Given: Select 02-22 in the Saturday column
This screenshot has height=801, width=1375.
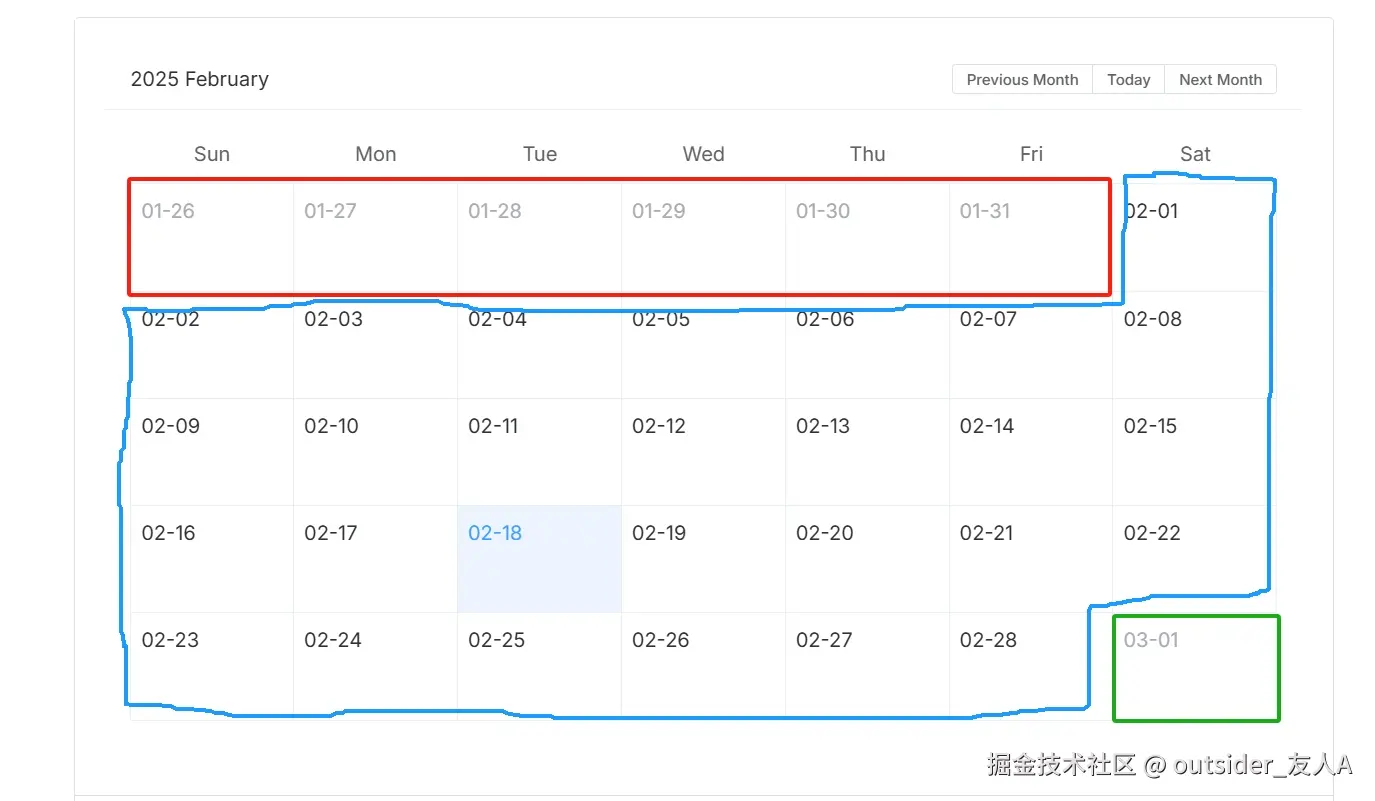Looking at the screenshot, I should [1194, 558].
